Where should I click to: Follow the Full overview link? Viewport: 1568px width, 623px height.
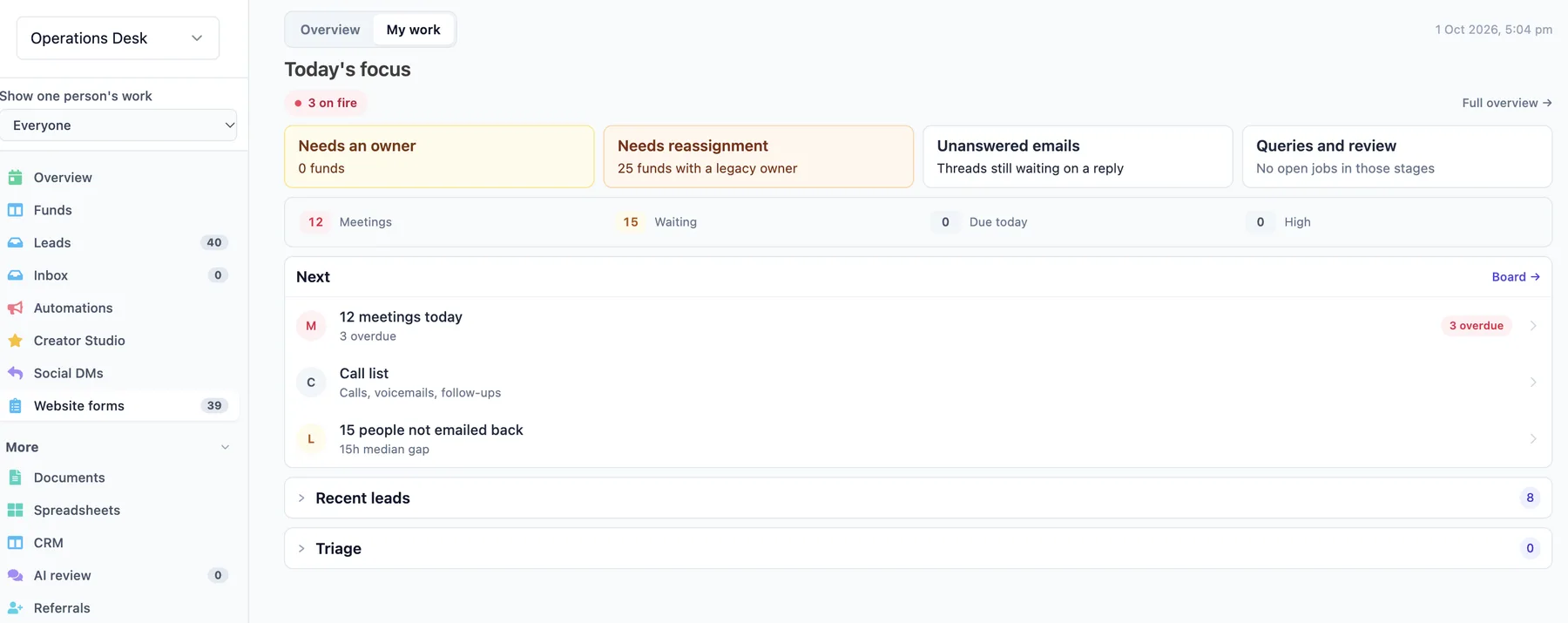[x=1507, y=103]
